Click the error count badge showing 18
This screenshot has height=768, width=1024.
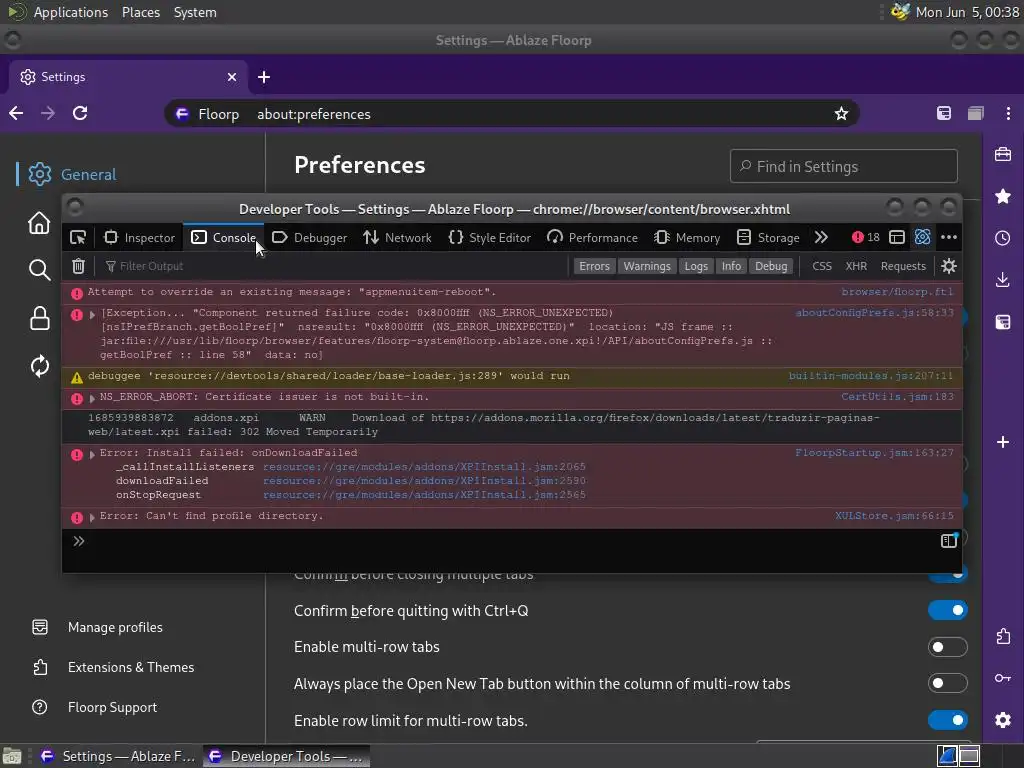tap(866, 238)
